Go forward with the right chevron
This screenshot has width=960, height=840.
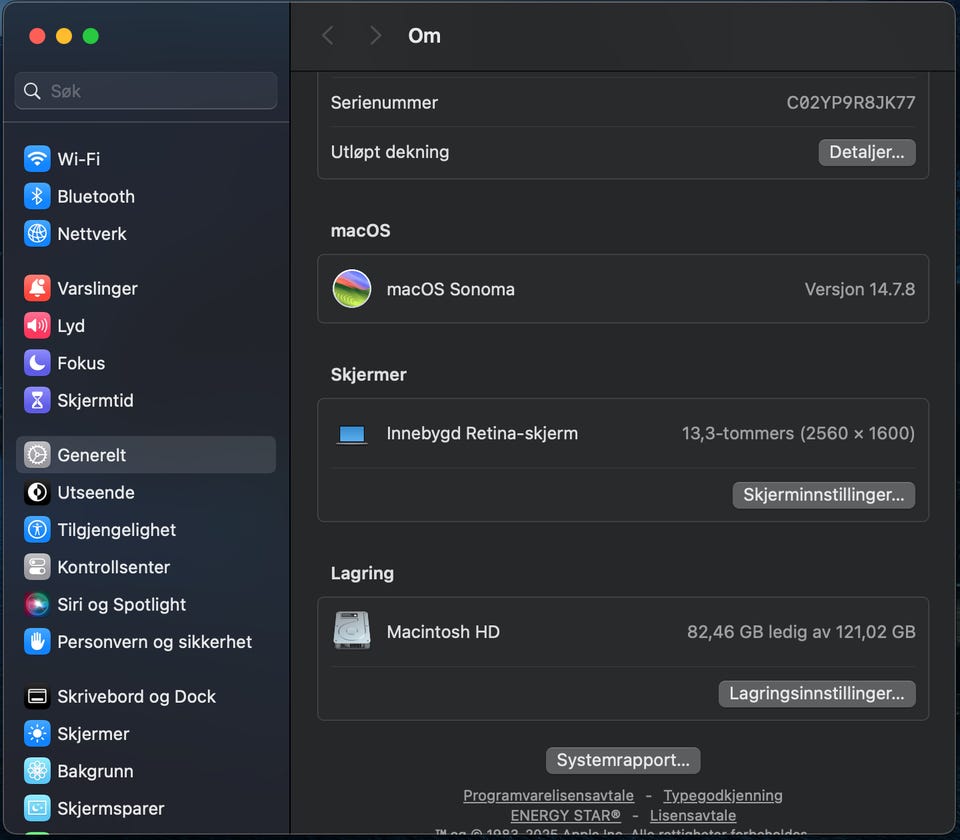pyautogui.click(x=375, y=36)
